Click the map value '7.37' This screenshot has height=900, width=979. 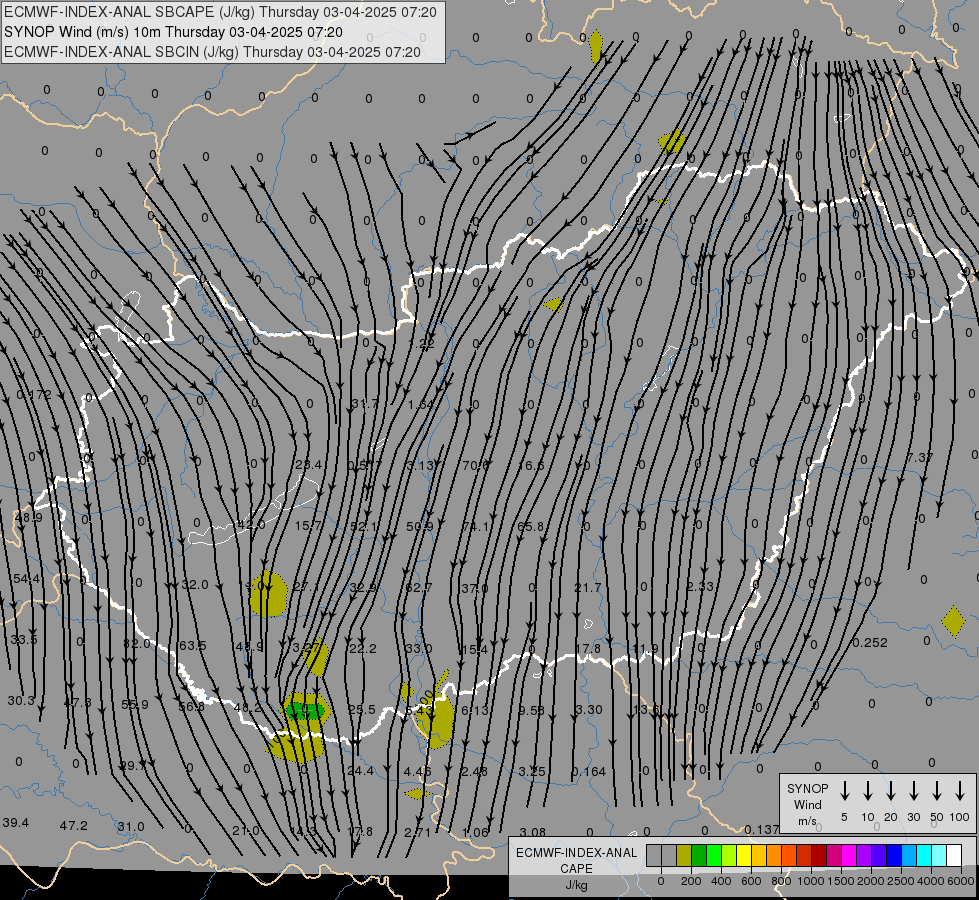tap(920, 458)
